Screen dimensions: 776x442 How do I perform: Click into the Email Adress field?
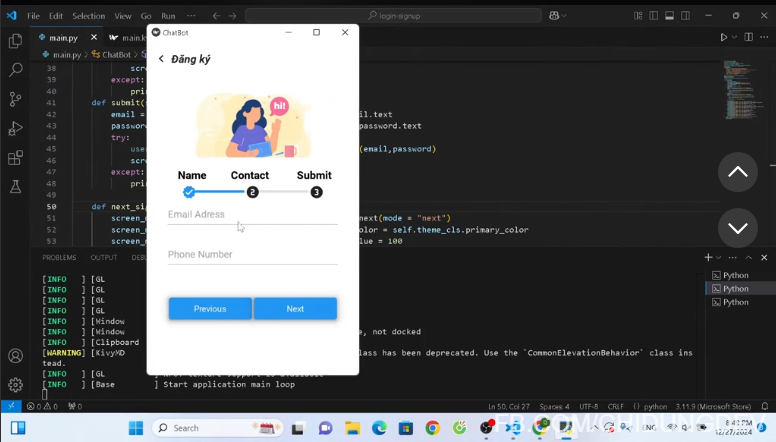[252, 215]
